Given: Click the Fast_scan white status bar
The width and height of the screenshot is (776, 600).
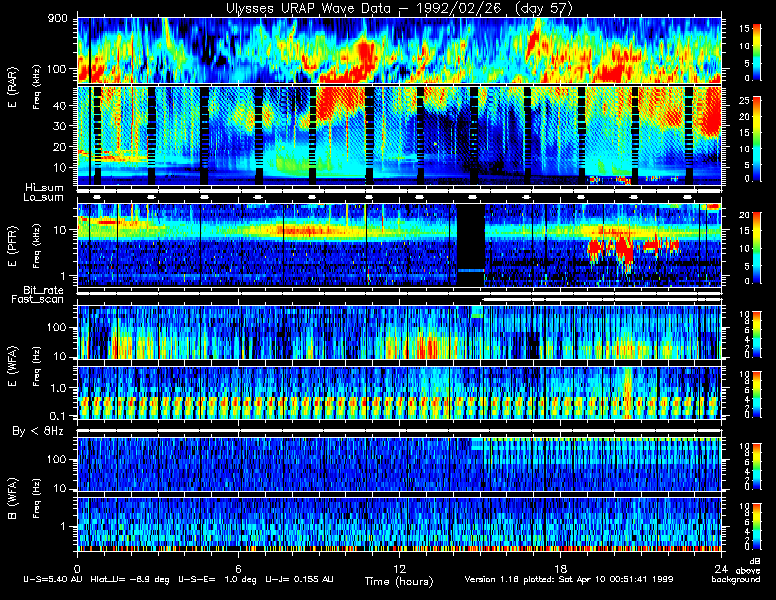Looking at the screenshot, I should click(x=601, y=300).
